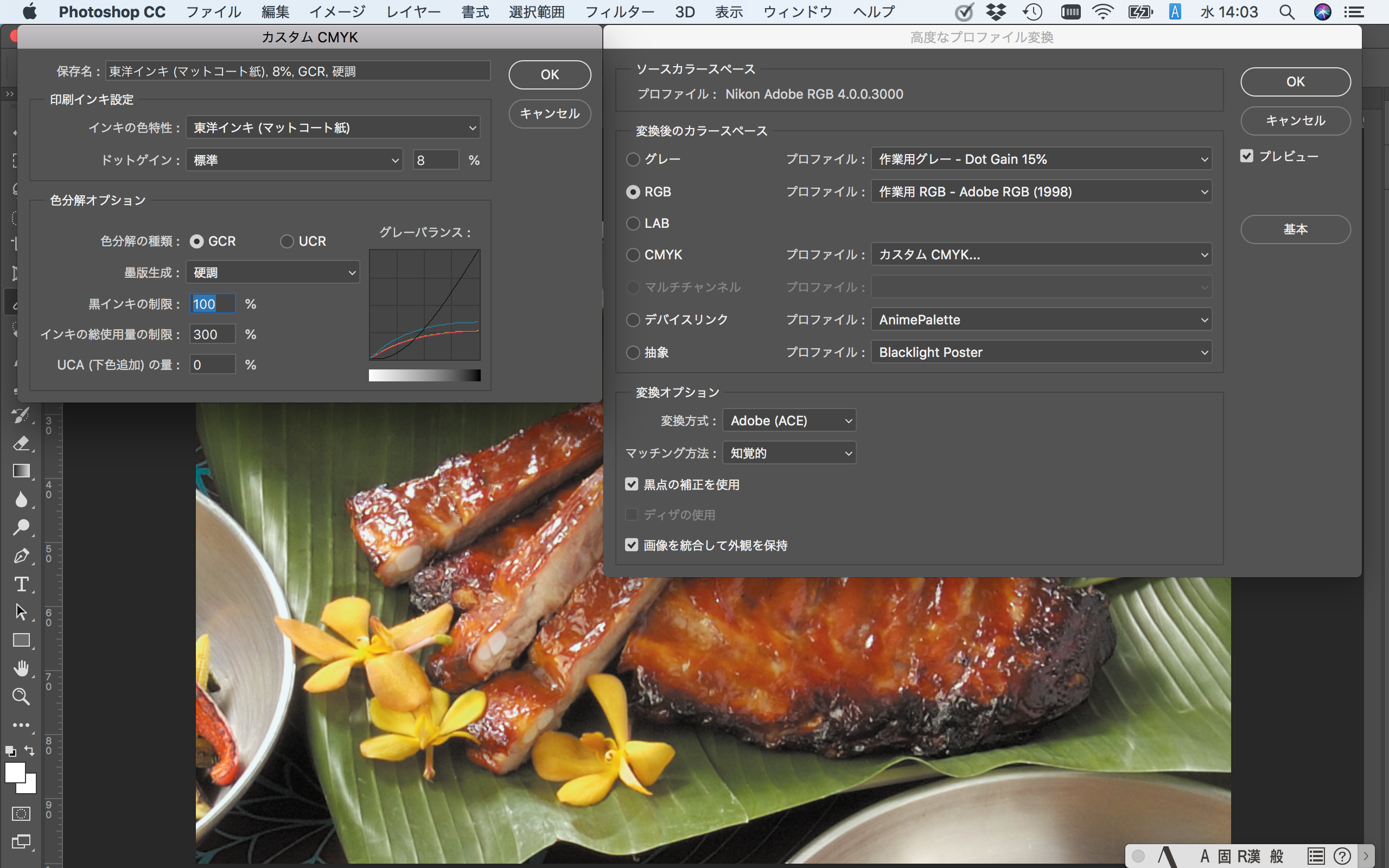Click OK in 高度なプロファイル変換 dialog
Viewport: 1389px width, 868px height.
1296,81
